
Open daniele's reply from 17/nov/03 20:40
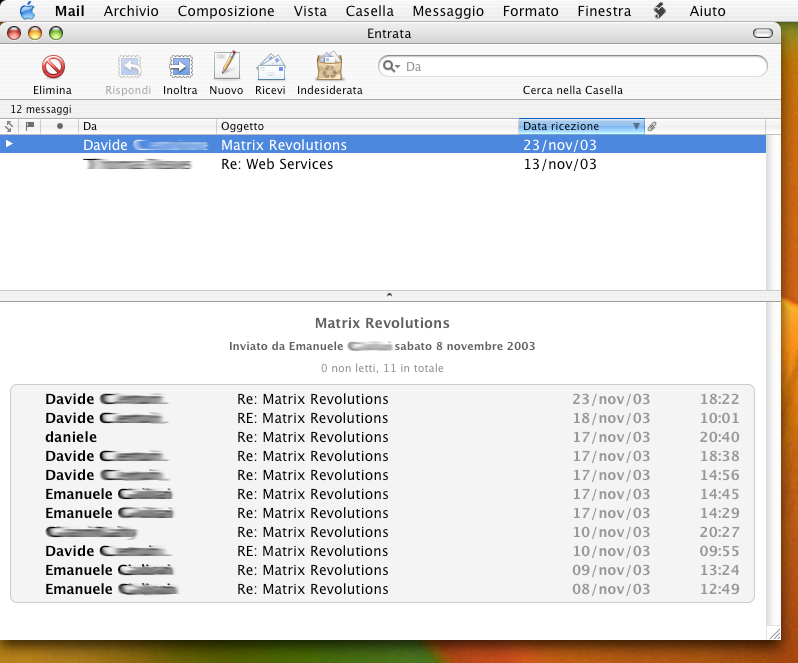coord(382,437)
